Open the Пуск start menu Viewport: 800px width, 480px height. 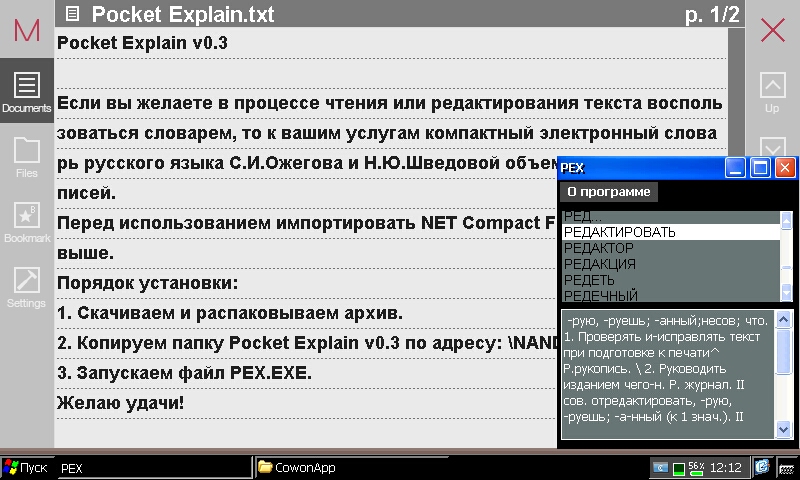26,467
